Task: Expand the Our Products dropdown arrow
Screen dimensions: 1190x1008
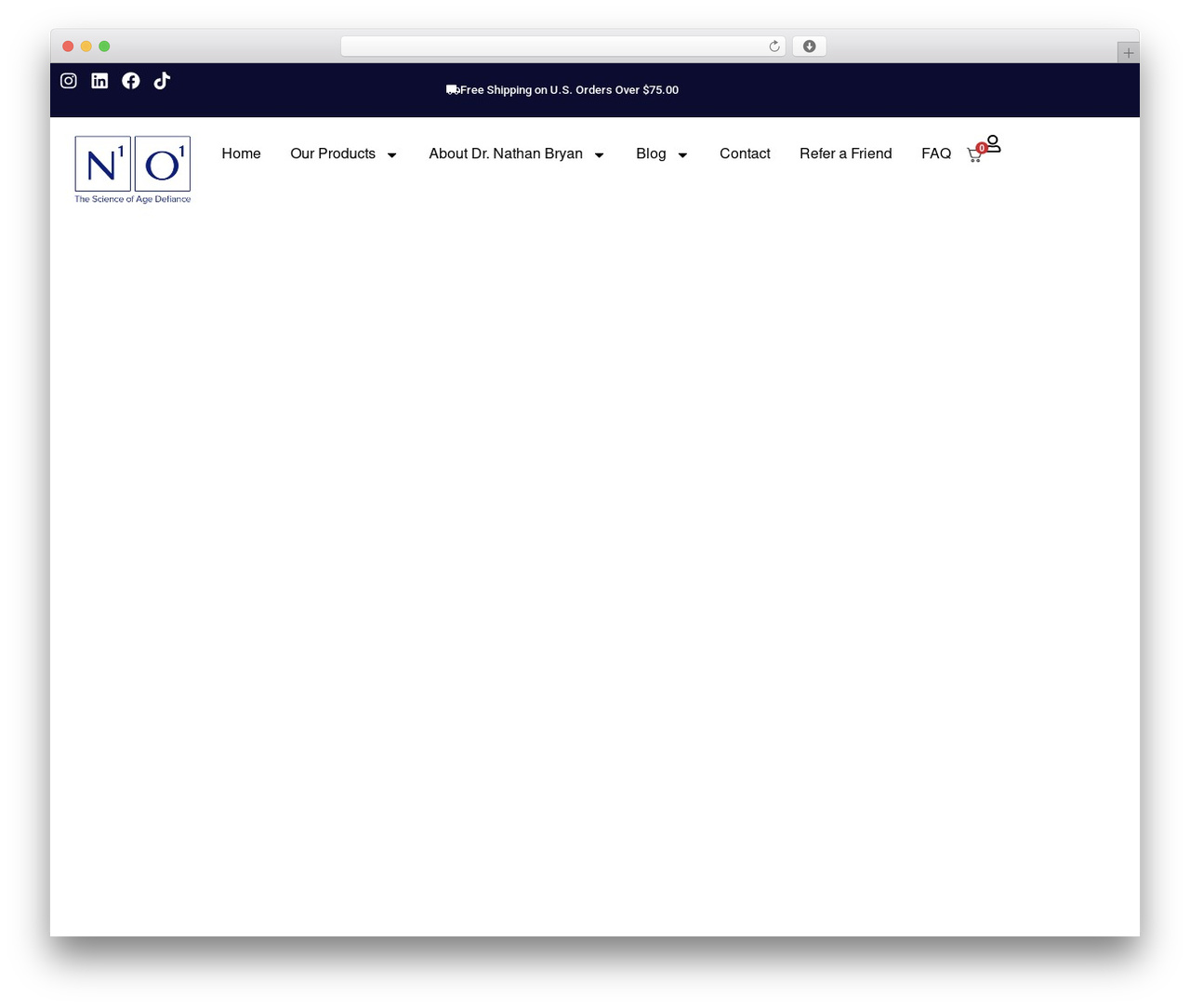Action: coord(392,155)
